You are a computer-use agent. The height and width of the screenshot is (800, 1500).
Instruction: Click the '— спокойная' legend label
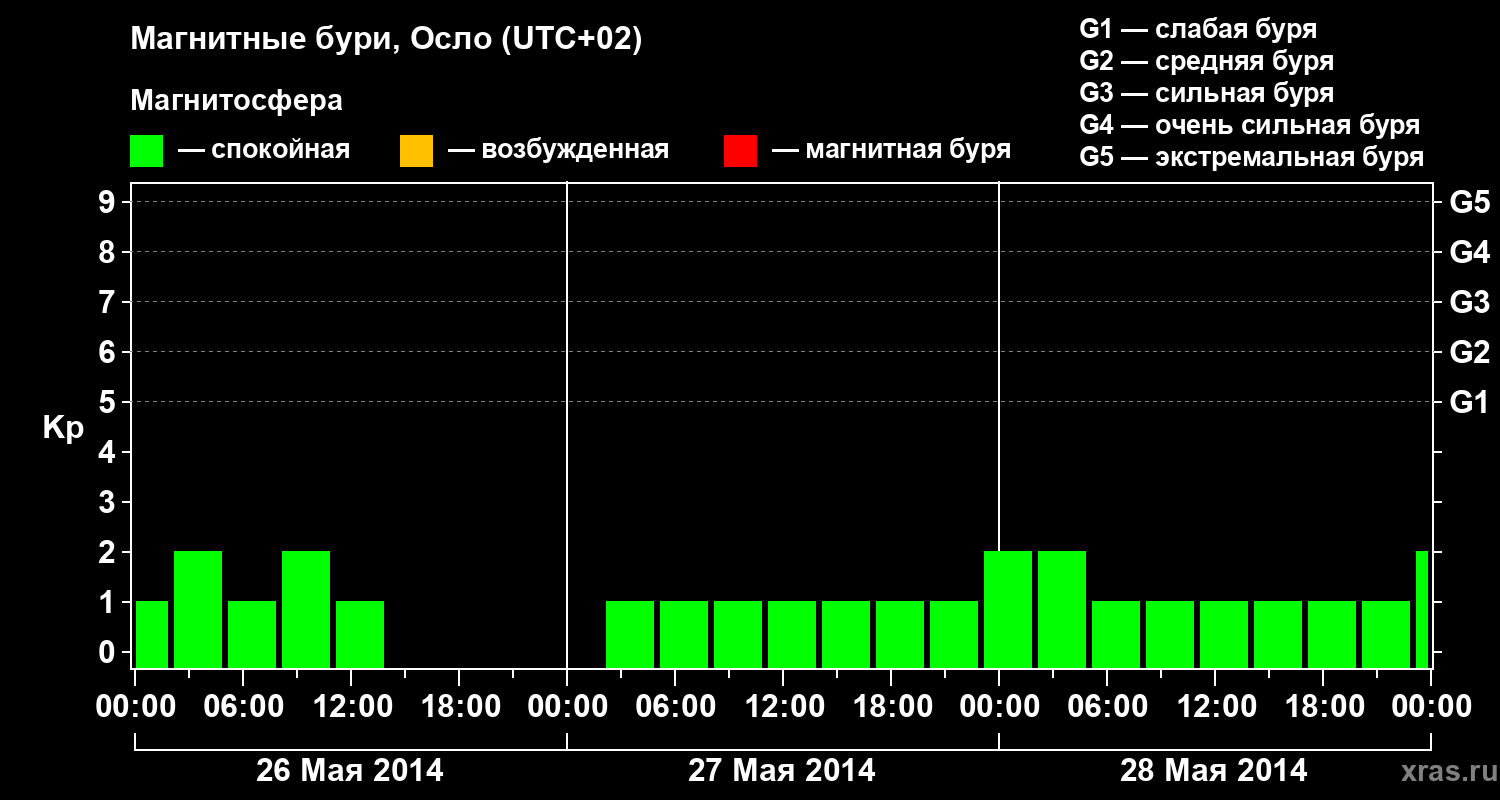click(264, 151)
